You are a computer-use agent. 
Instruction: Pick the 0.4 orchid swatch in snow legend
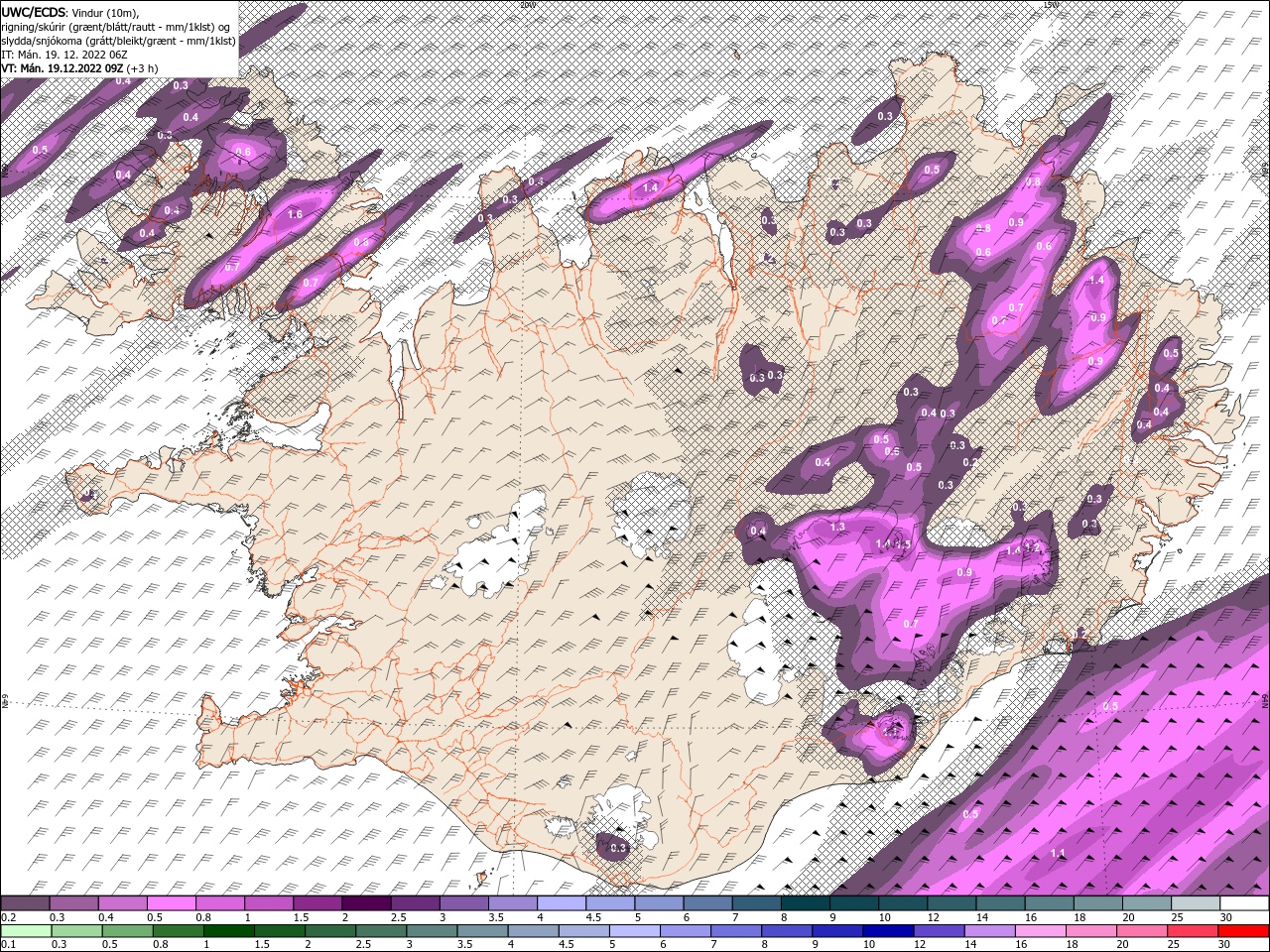122,902
